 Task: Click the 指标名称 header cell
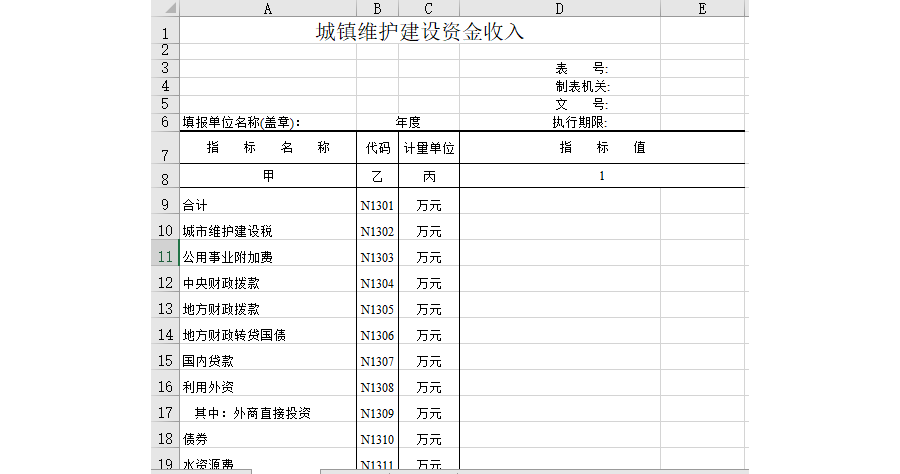[x=267, y=148]
